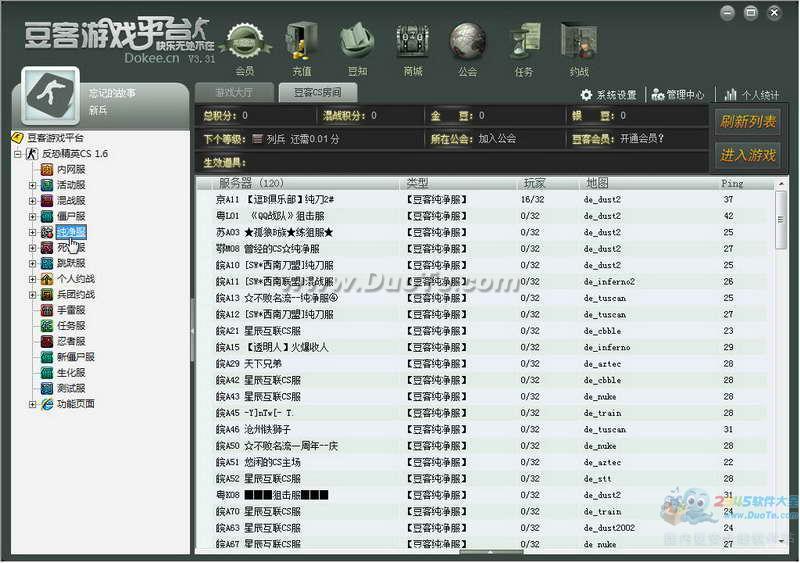Expand the 兵团约战 tree node
The height and width of the screenshot is (563, 800).
[x=32, y=295]
